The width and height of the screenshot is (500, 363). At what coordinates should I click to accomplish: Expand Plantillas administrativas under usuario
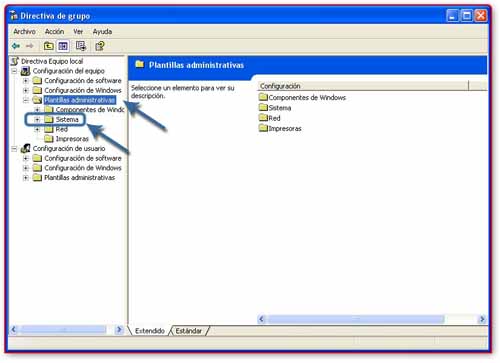[x=26, y=177]
